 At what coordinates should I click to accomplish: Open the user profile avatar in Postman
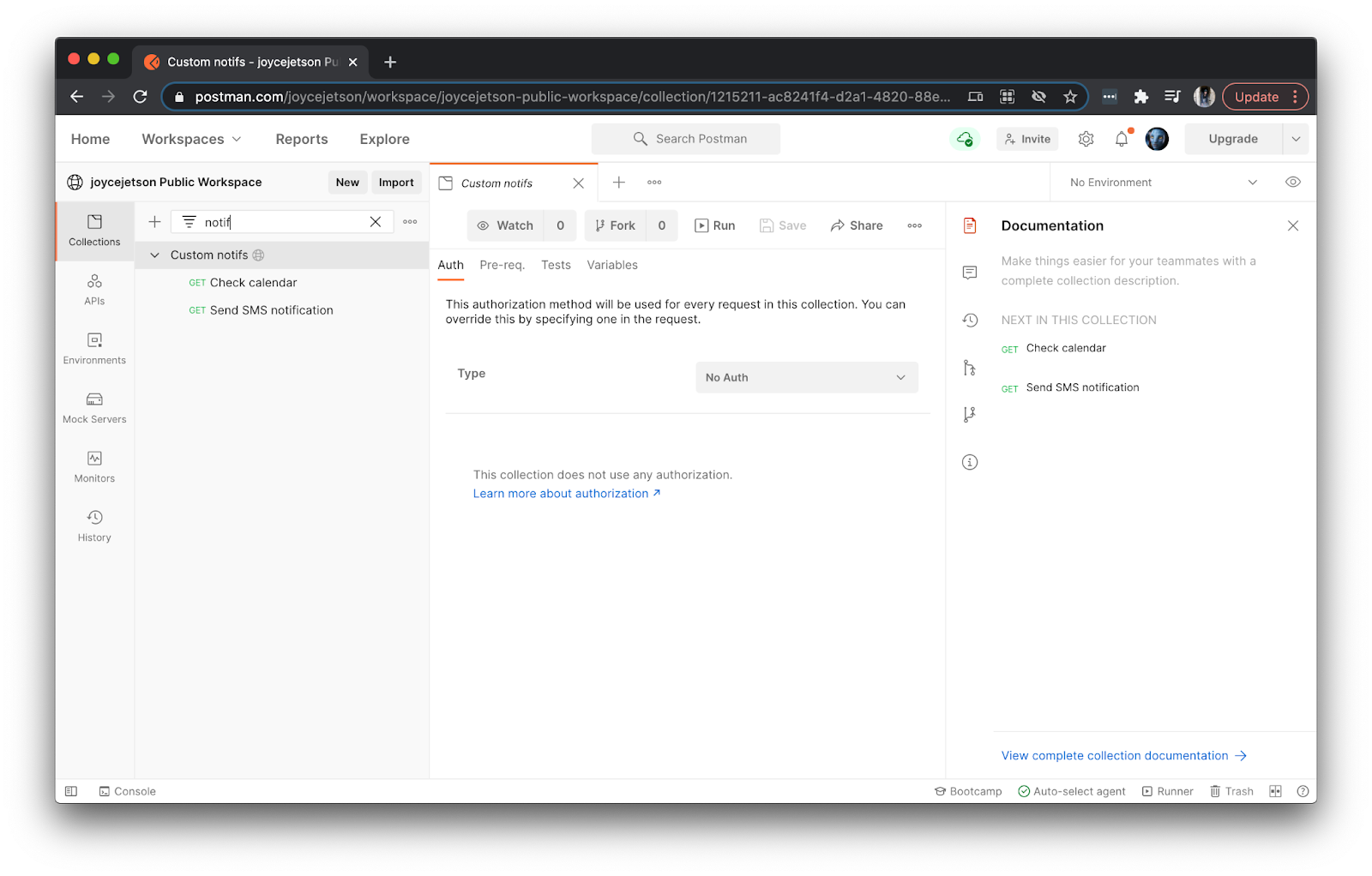1157,139
